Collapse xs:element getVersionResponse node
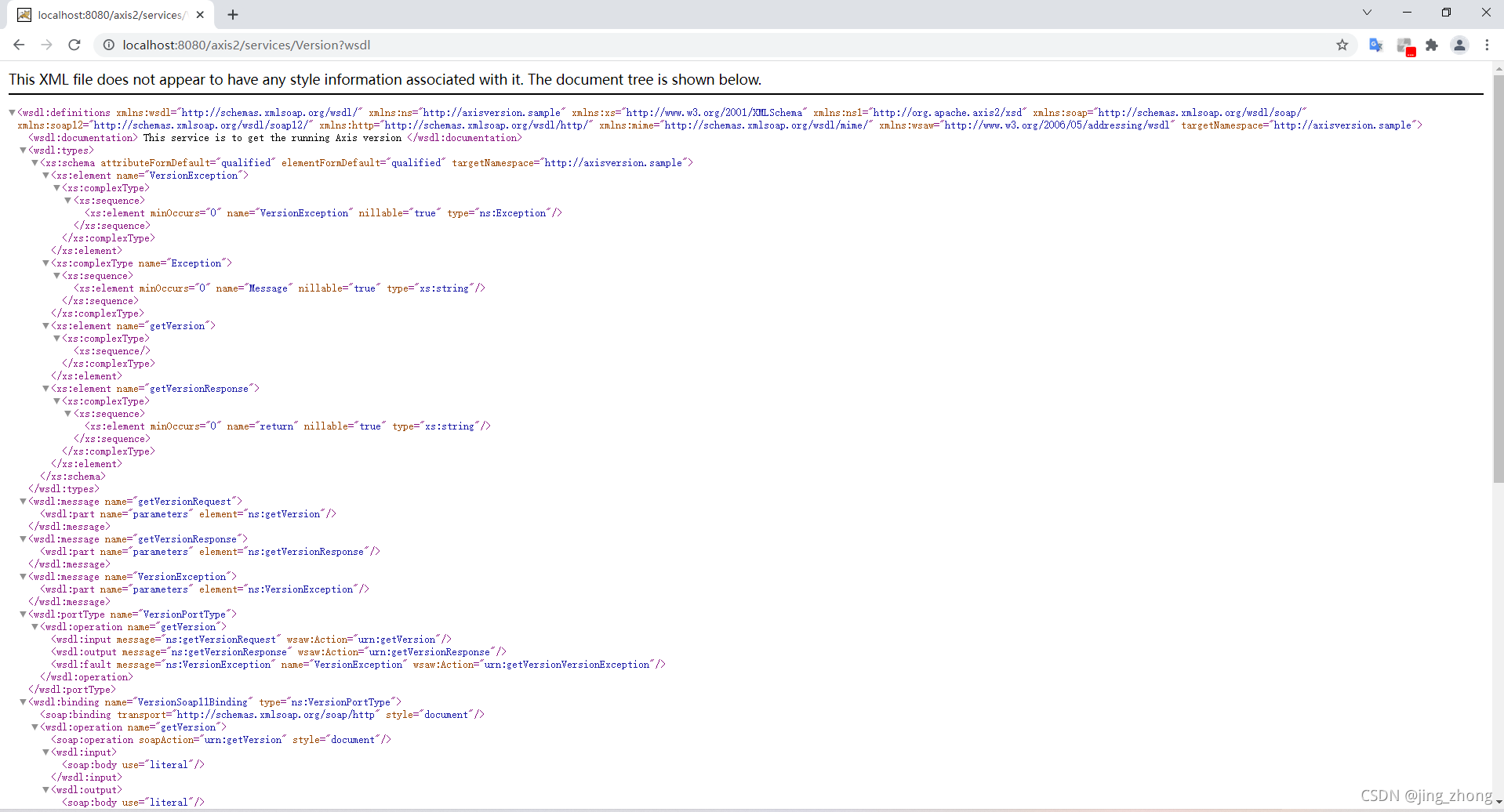1504x812 pixels. coord(45,389)
